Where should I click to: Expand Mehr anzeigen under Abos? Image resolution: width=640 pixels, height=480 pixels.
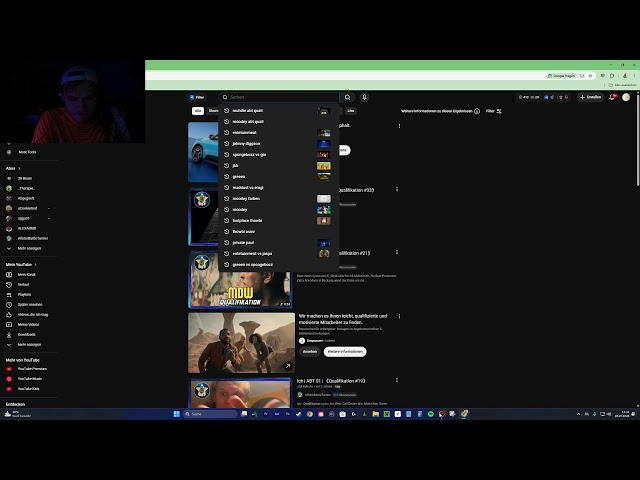click(x=27, y=248)
